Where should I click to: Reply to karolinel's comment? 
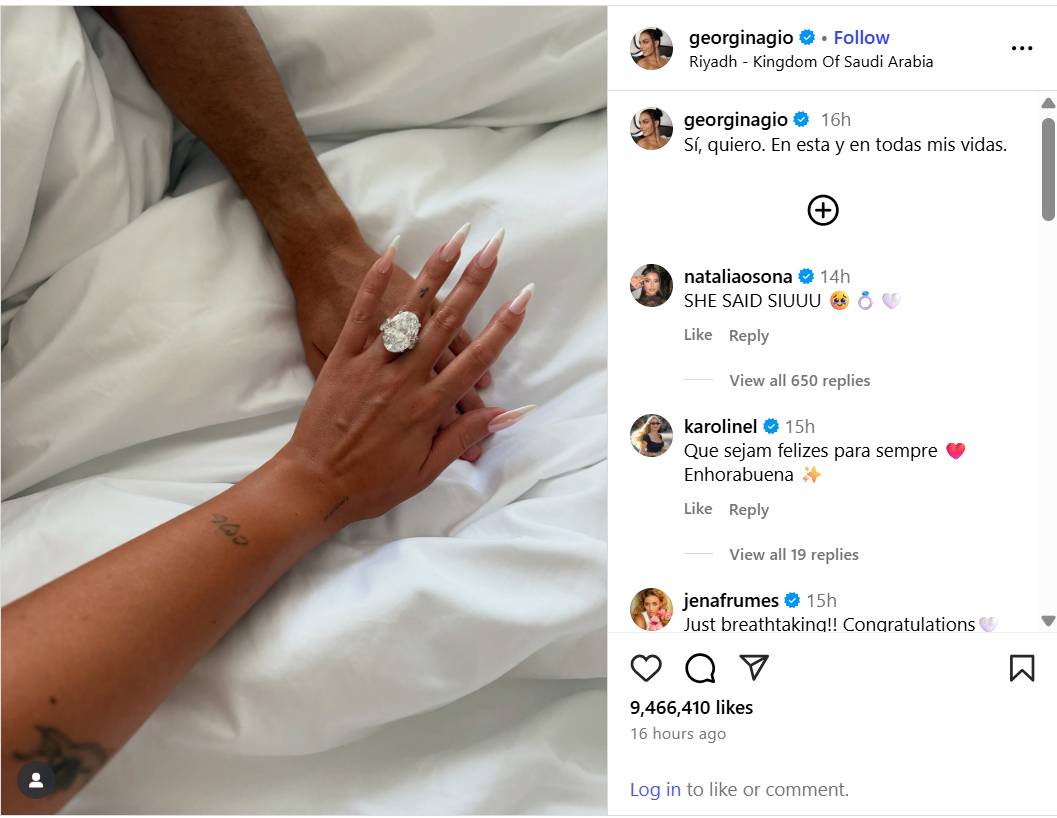(749, 510)
